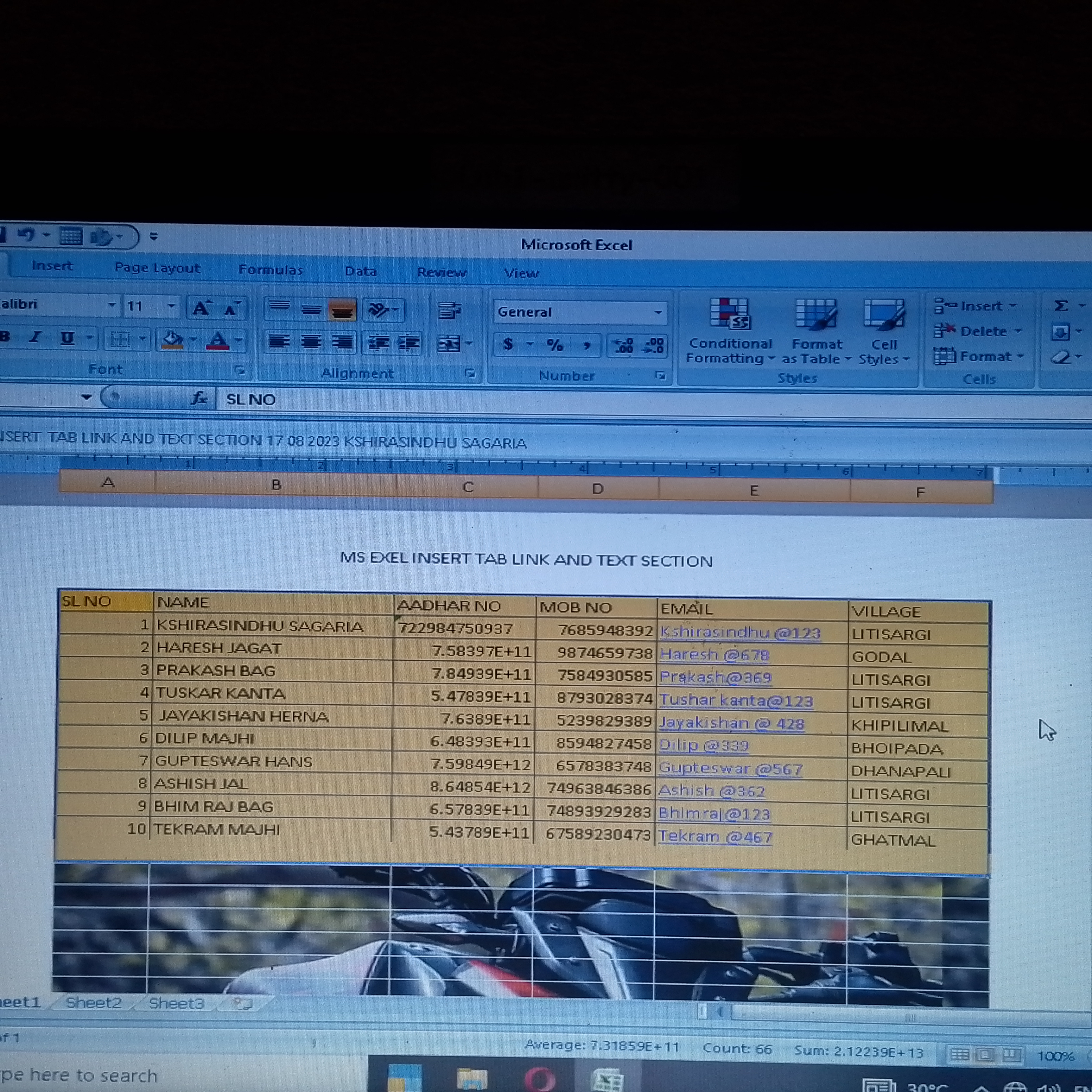The height and width of the screenshot is (1092, 1092).
Task: Switch to Sheet2 tab
Action: pos(94,1003)
